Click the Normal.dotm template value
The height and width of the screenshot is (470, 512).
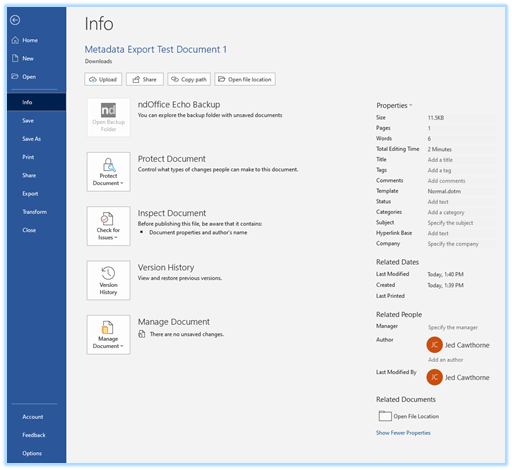point(444,191)
